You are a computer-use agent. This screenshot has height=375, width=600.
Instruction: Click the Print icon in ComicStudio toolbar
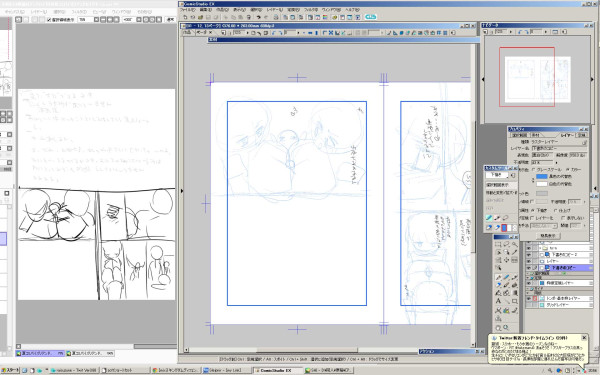click(x=276, y=17)
